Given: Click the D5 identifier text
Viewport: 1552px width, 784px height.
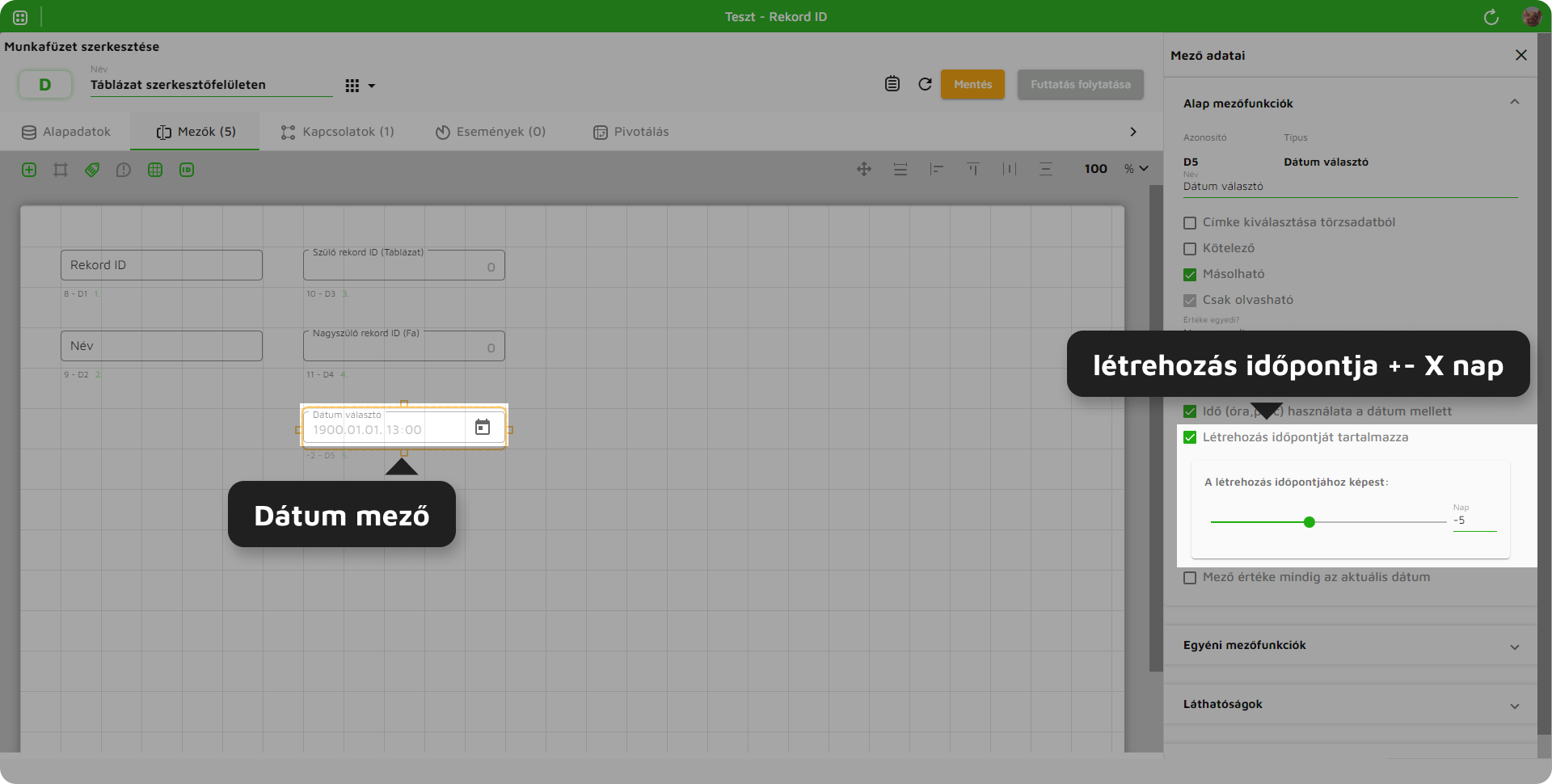Looking at the screenshot, I should coord(1191,162).
